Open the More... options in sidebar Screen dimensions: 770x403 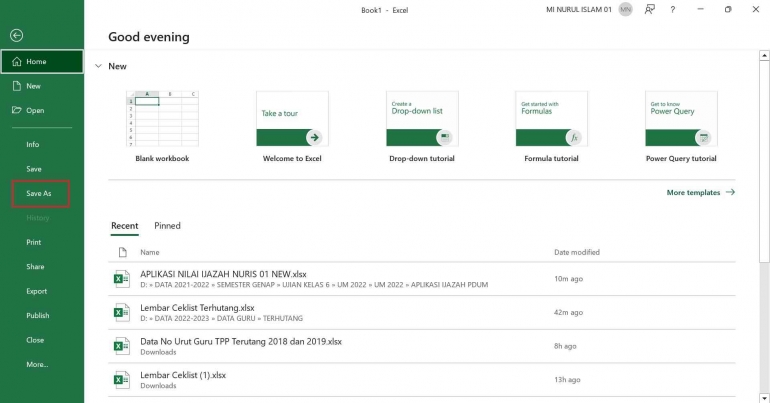click(37, 365)
